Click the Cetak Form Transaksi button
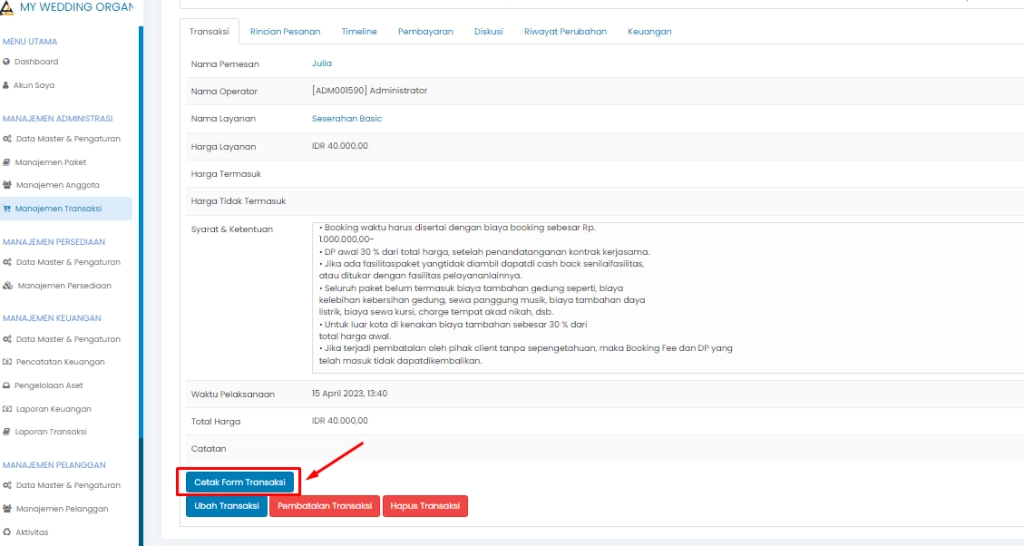This screenshot has height=546, width=1024. [x=240, y=482]
